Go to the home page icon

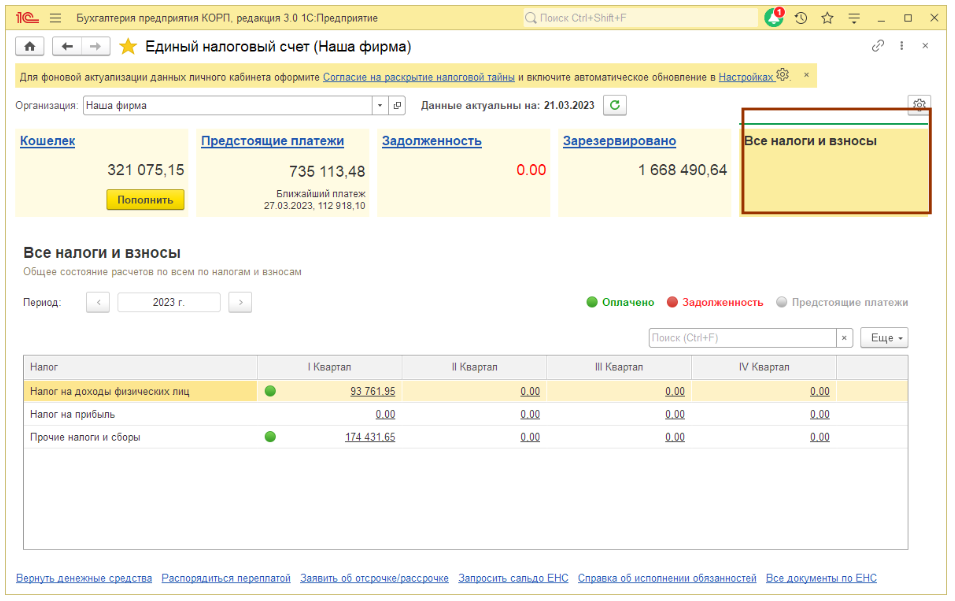[29, 47]
